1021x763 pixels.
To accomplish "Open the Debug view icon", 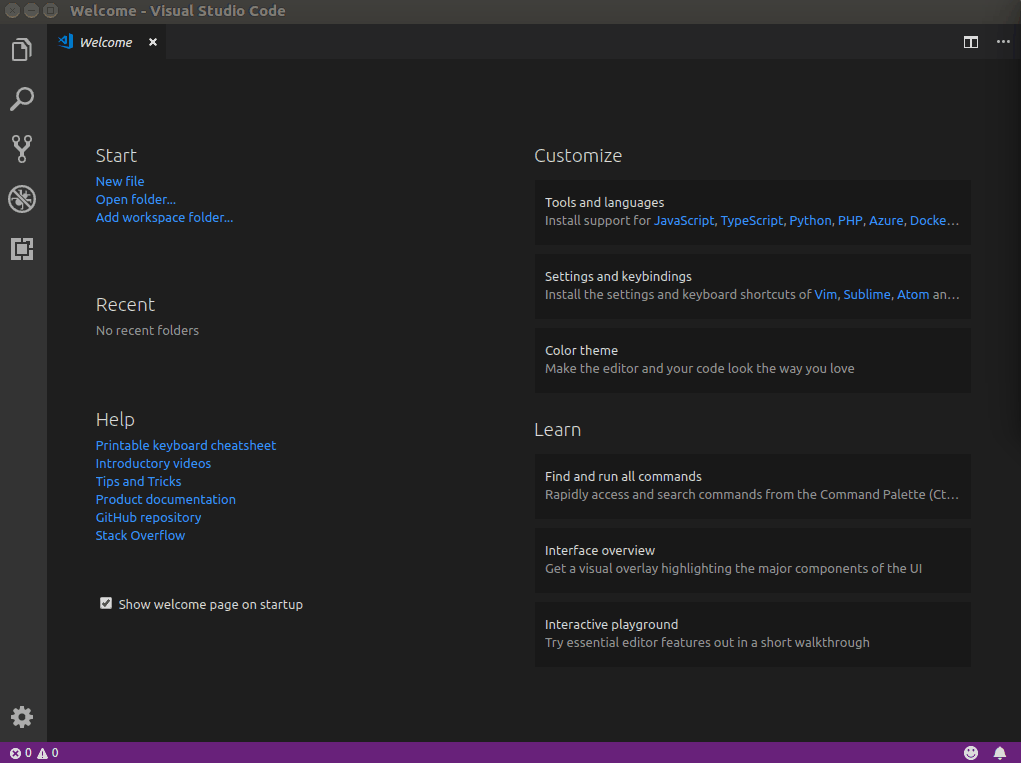I will coord(22,199).
